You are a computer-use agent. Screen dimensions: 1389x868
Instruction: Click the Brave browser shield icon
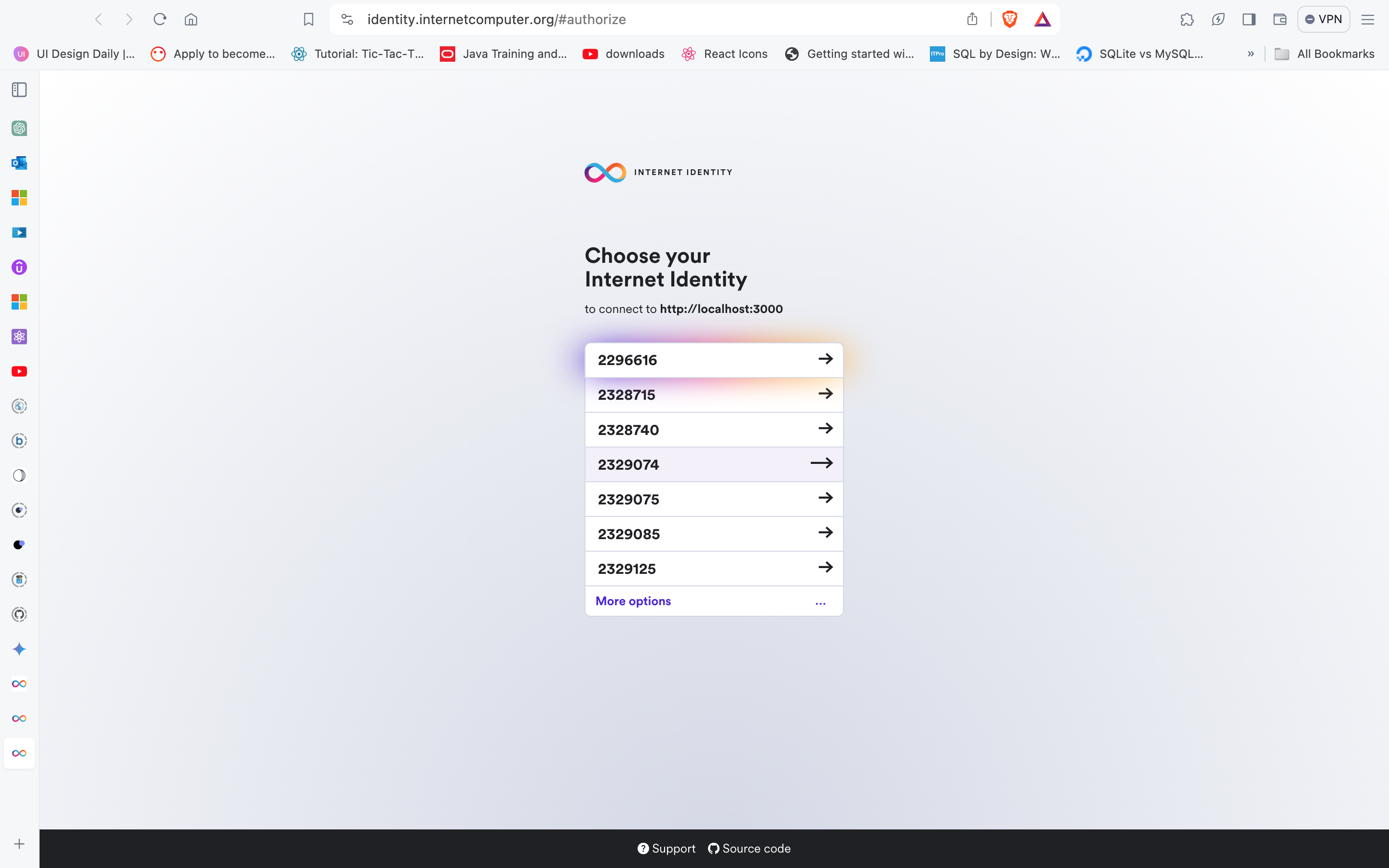(1009, 19)
